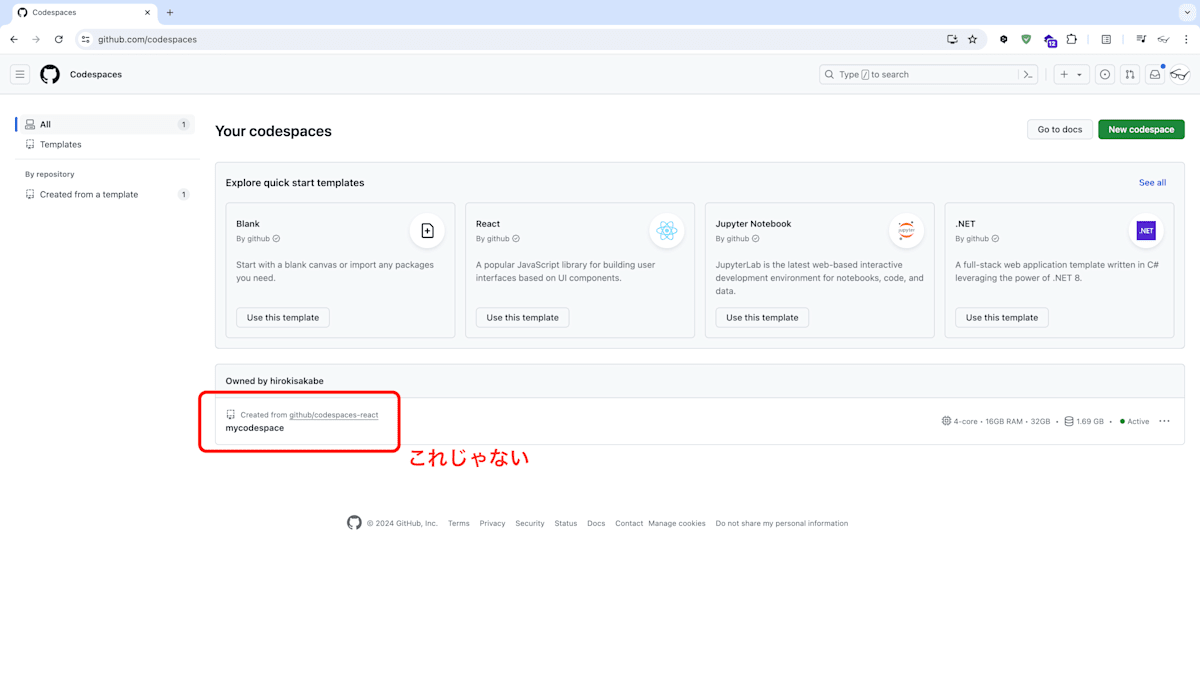Open the three-dot options for mycodespace
1200x675 pixels.
click(x=1164, y=421)
